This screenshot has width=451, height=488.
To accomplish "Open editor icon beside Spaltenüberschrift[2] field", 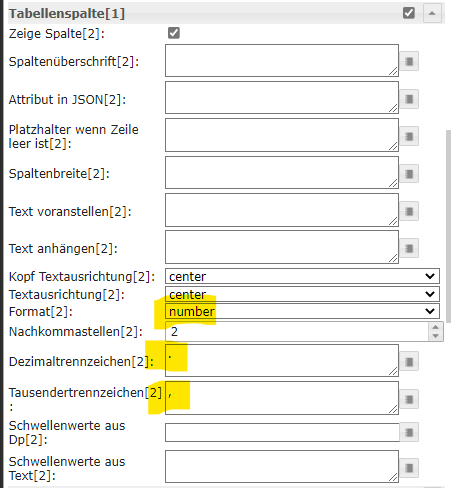I will point(409,61).
